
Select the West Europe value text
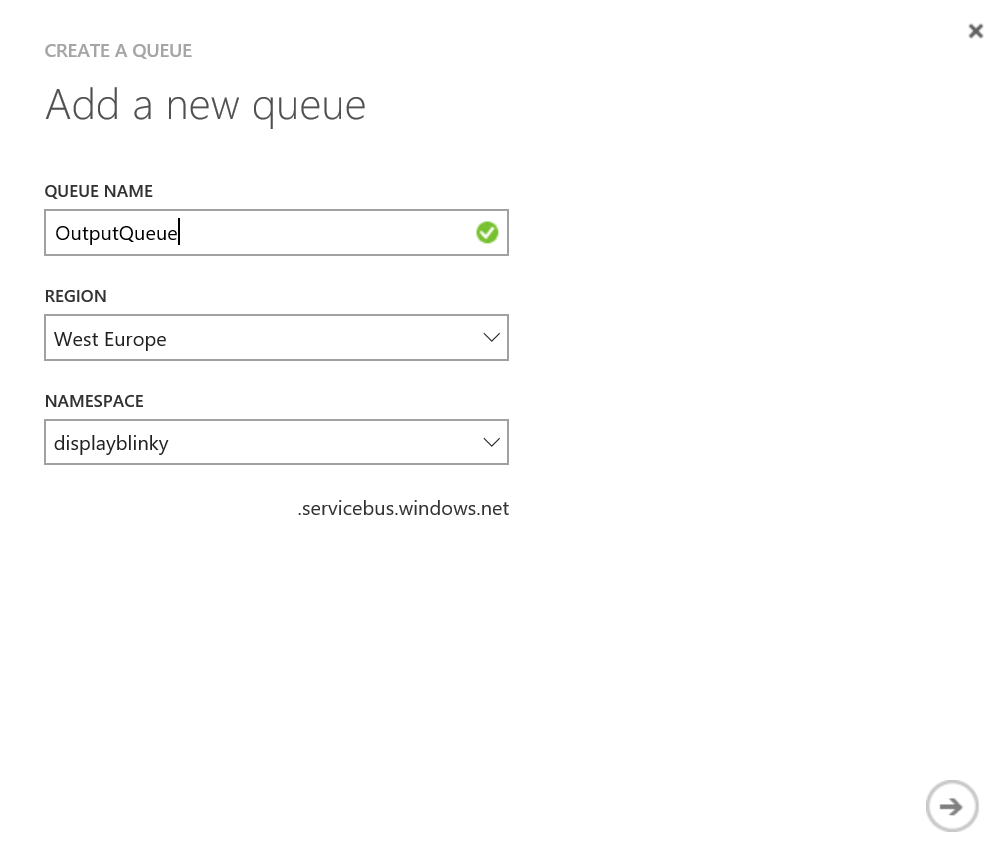click(110, 339)
